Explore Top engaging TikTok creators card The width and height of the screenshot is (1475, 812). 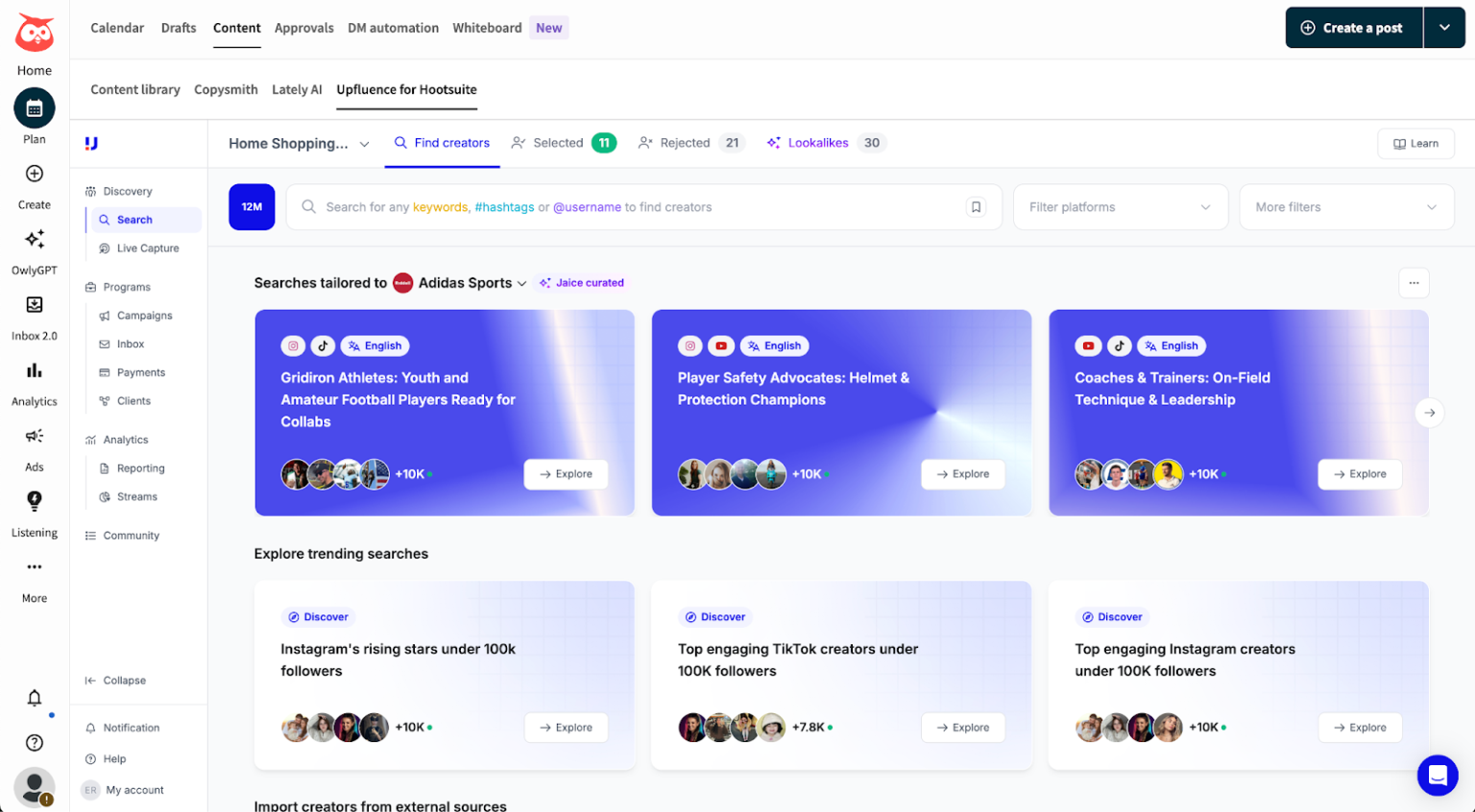(963, 728)
